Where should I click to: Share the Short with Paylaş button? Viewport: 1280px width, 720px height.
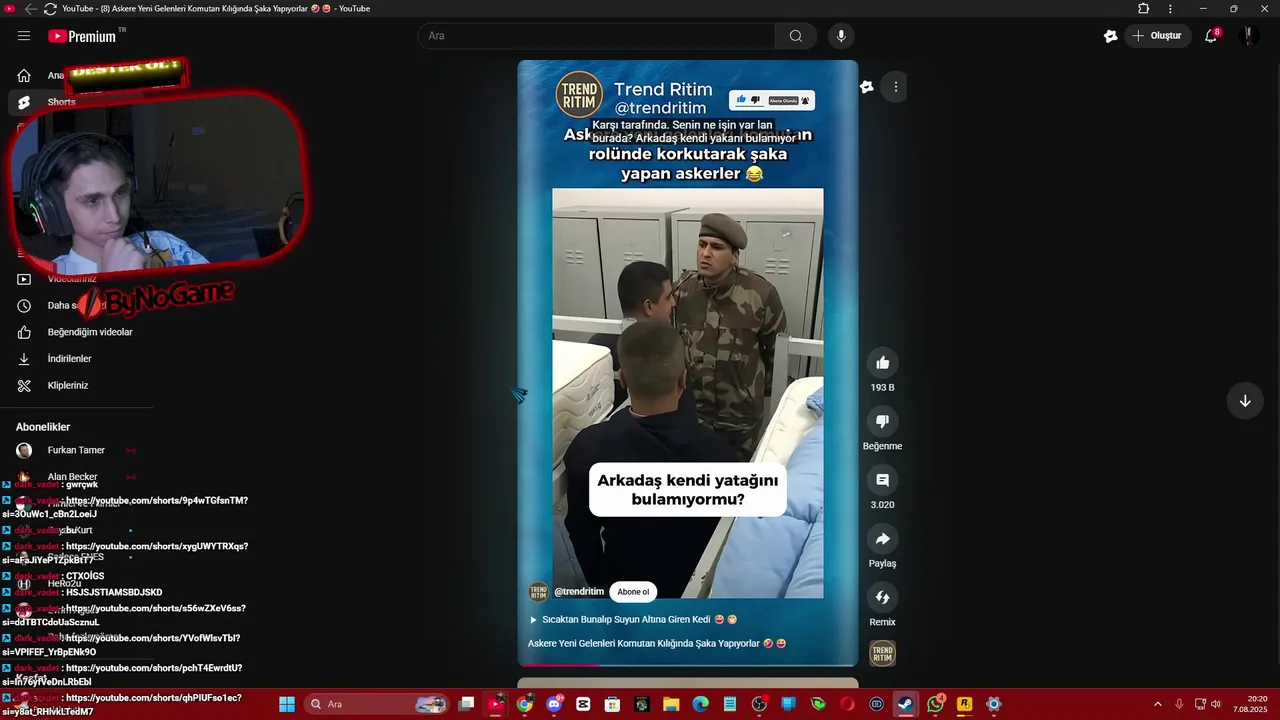pyautogui.click(x=882, y=539)
